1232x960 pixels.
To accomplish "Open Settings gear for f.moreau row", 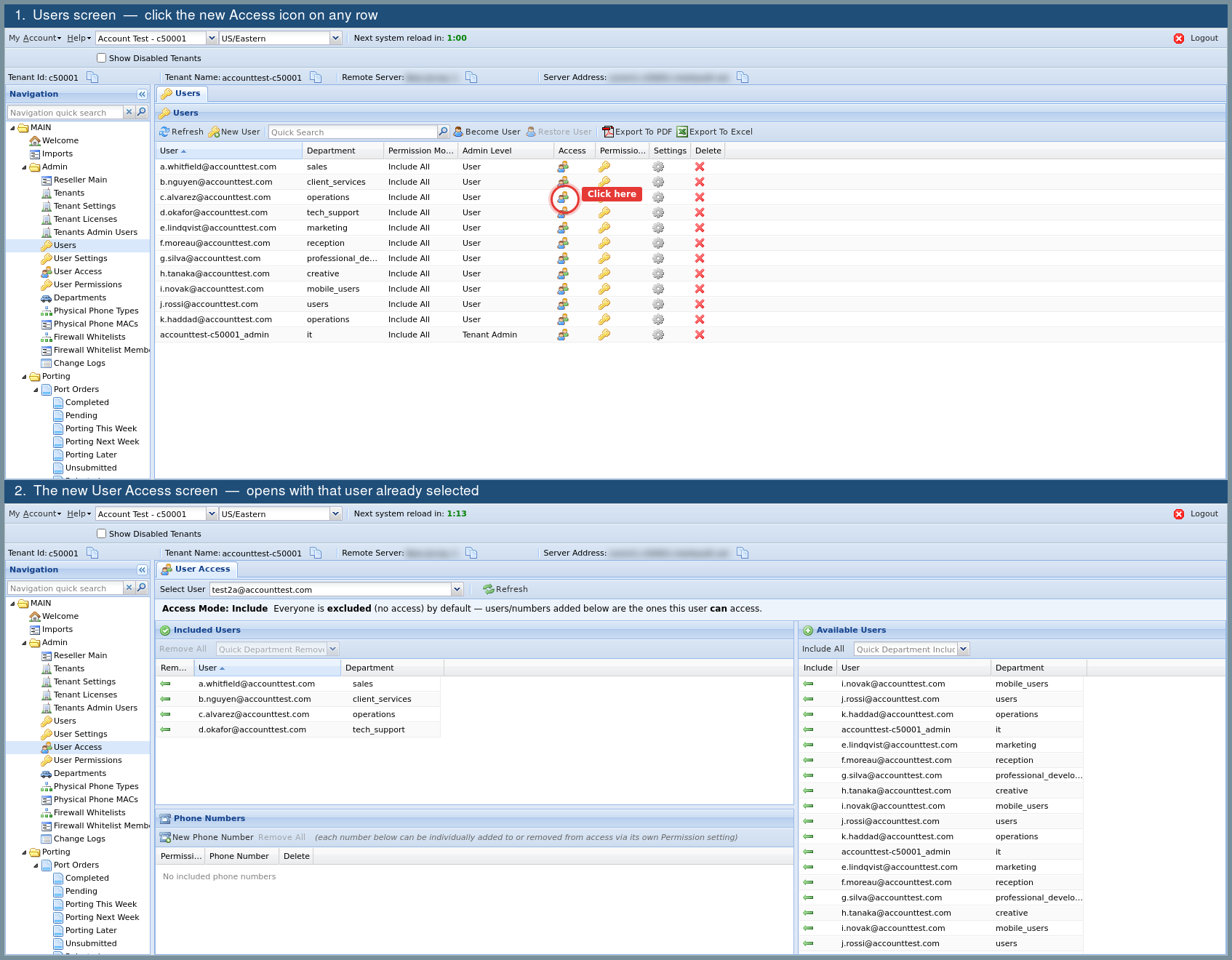I will (658, 243).
